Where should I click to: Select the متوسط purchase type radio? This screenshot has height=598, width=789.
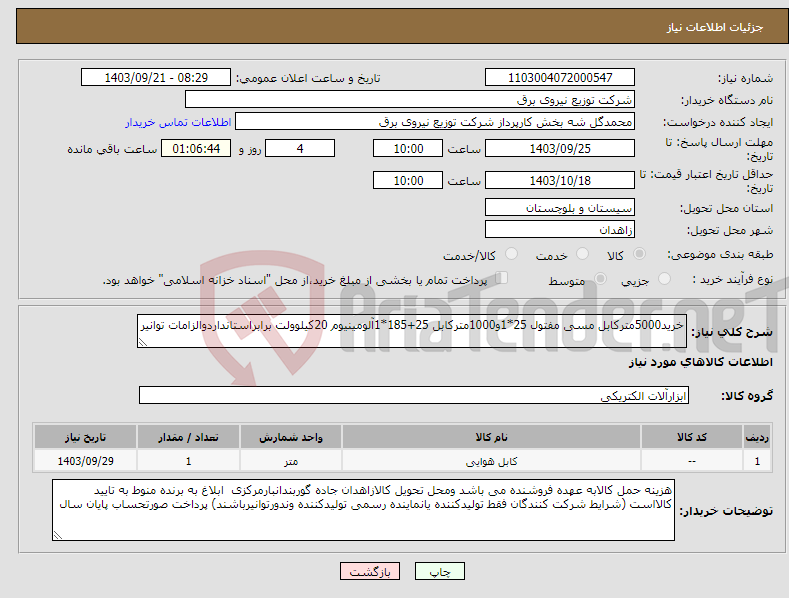[x=600, y=278]
